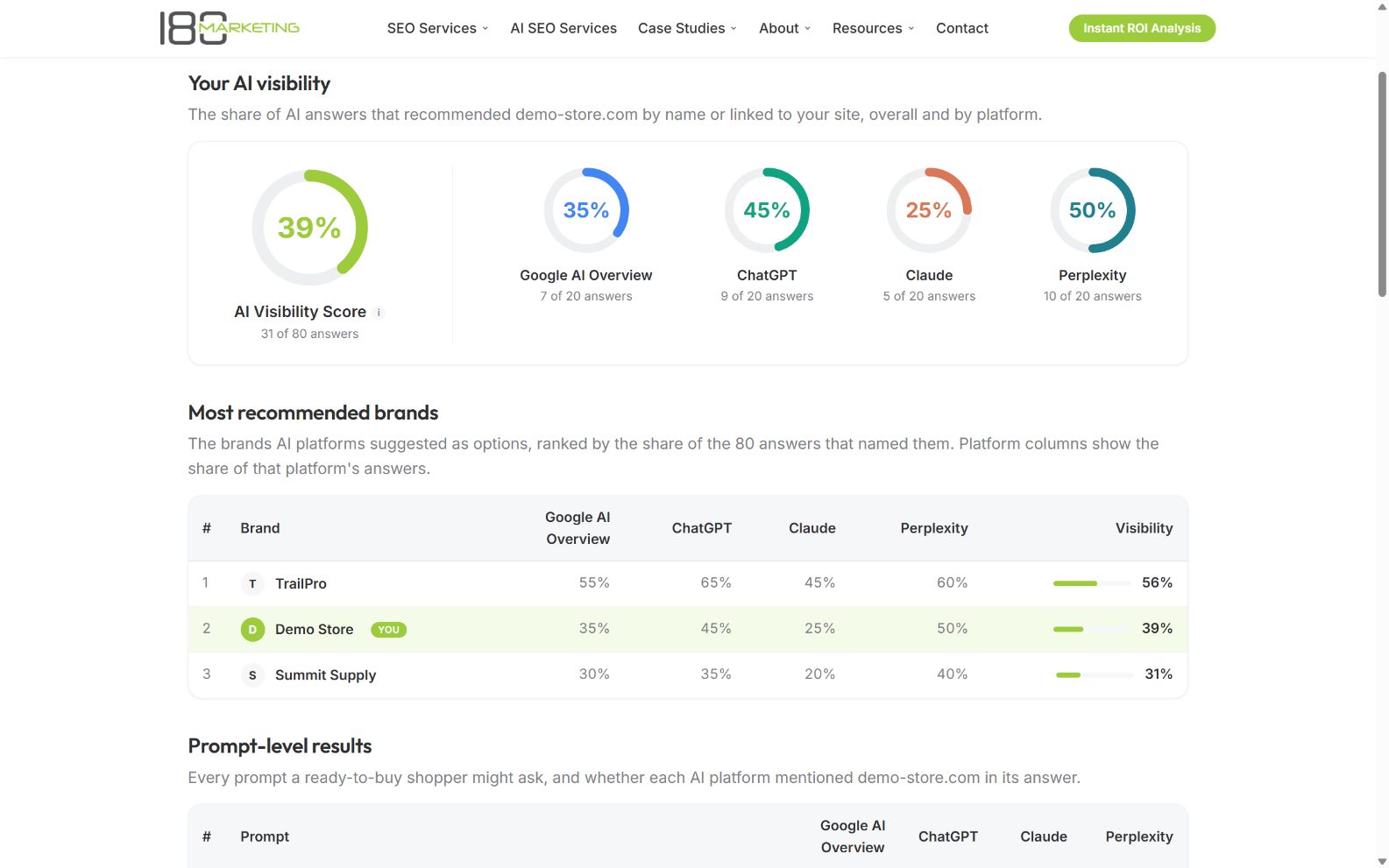Click TrailPro's 56% visibility progress bar
Screen dimensions: 1389x868
(x=1092, y=583)
